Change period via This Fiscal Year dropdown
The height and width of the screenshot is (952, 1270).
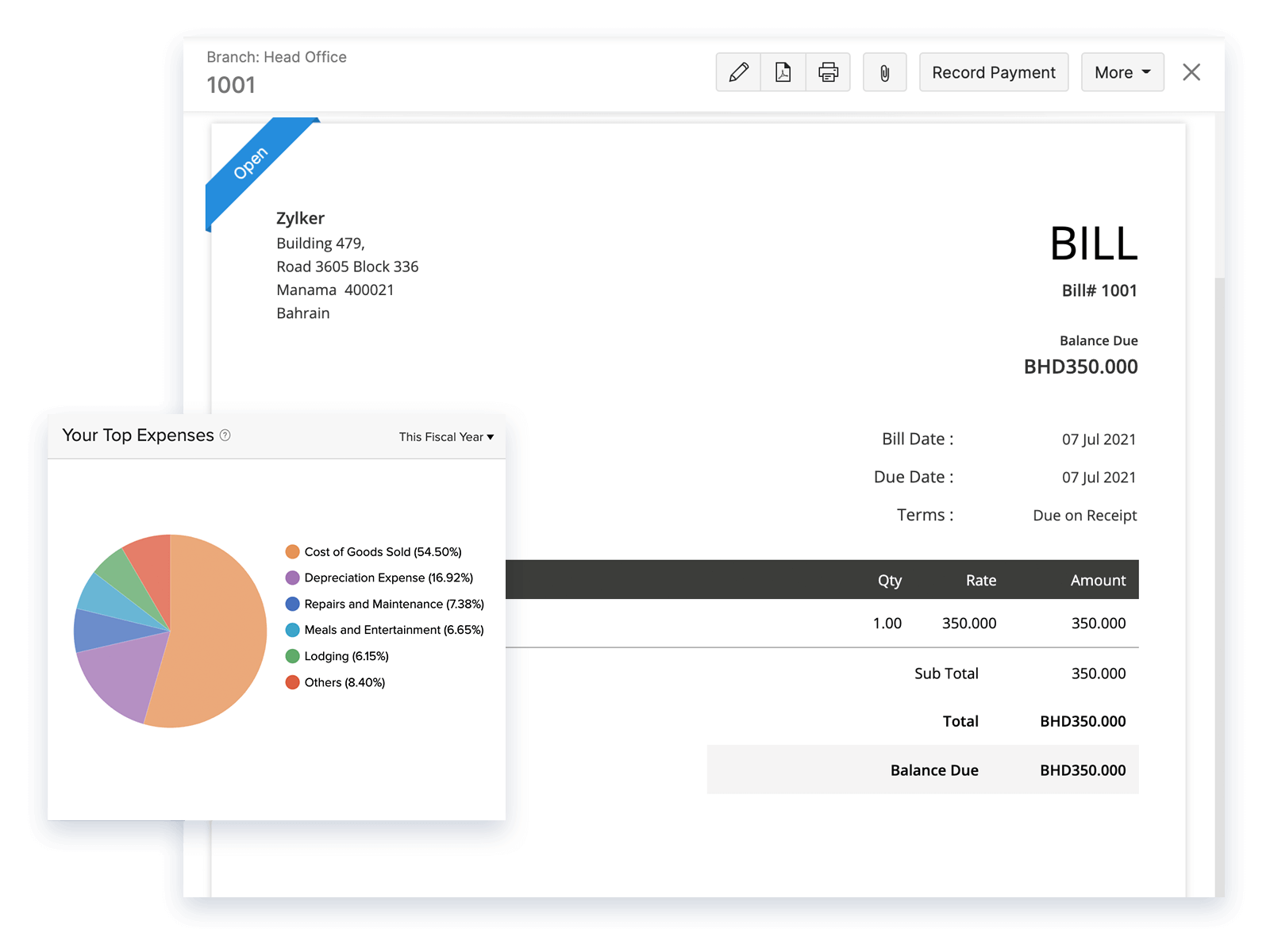(445, 436)
